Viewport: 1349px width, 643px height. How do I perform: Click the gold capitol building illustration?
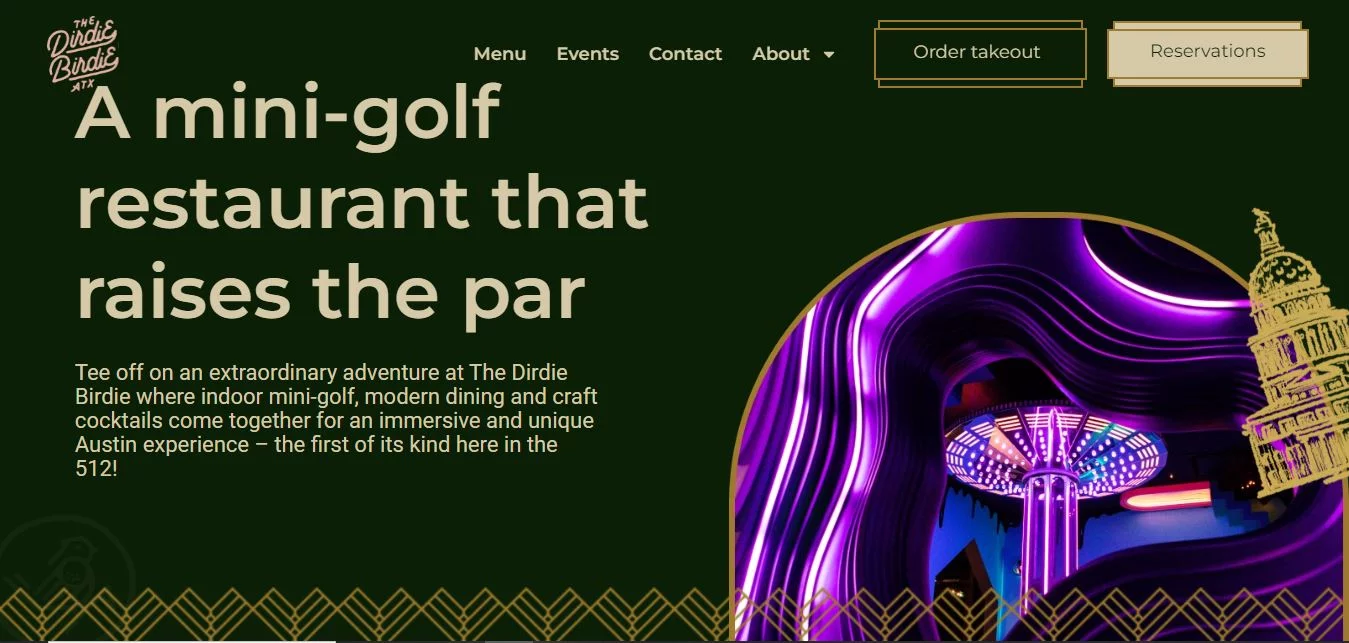[x=1295, y=354]
